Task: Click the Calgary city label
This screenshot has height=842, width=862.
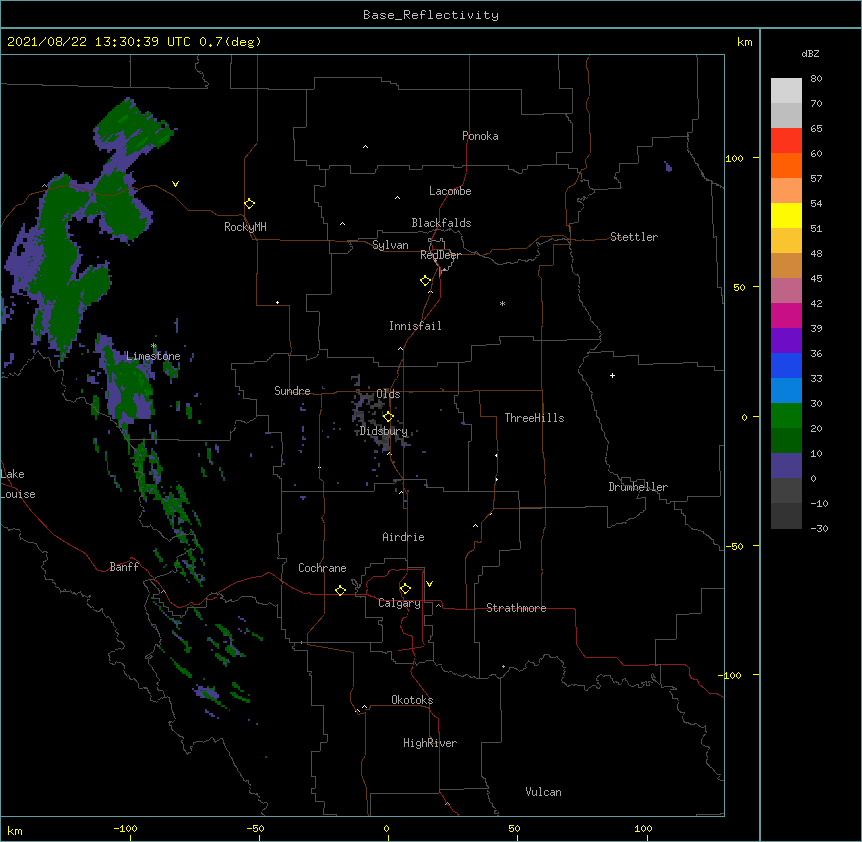Action: tap(400, 603)
